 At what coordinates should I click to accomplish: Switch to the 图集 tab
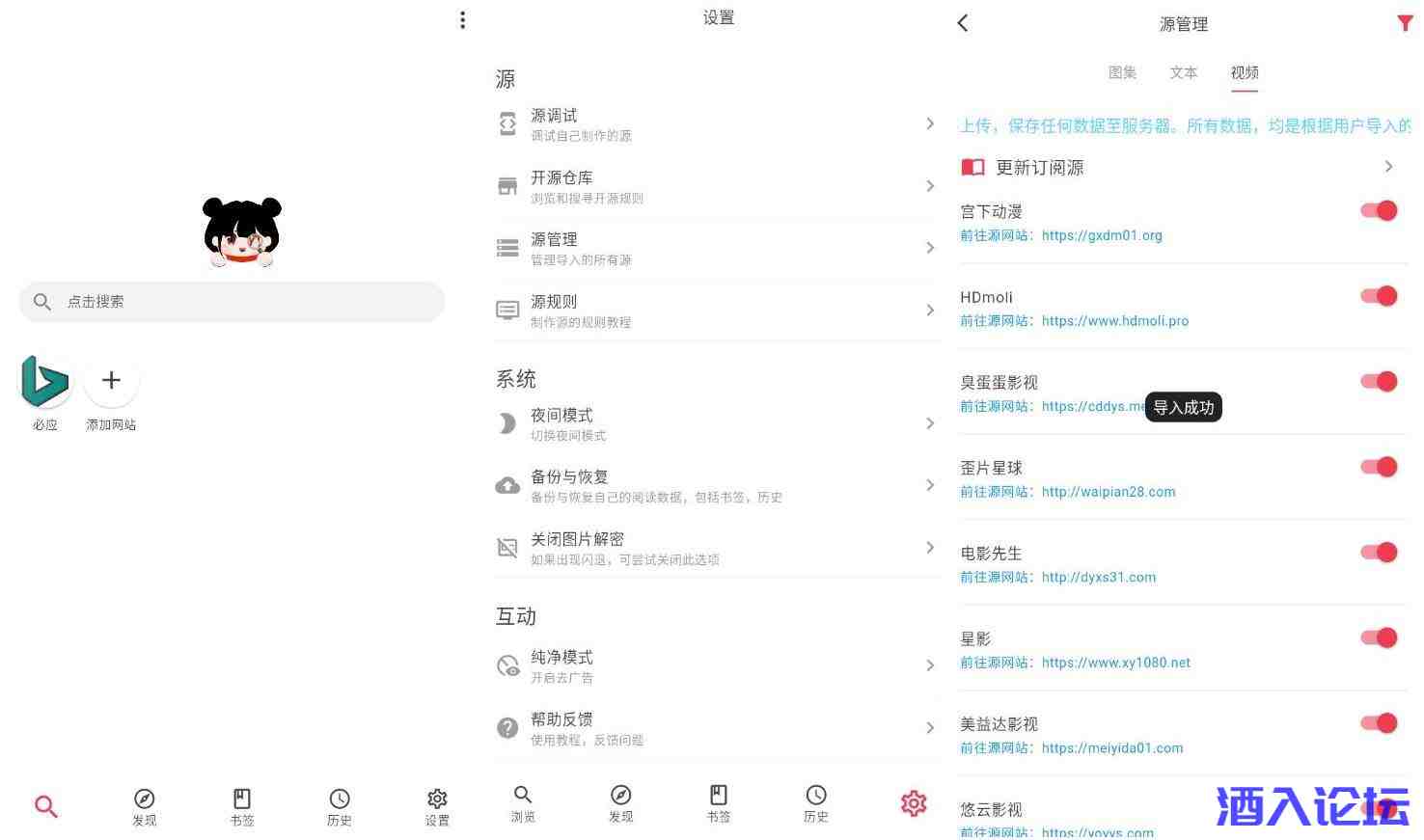tap(1122, 73)
